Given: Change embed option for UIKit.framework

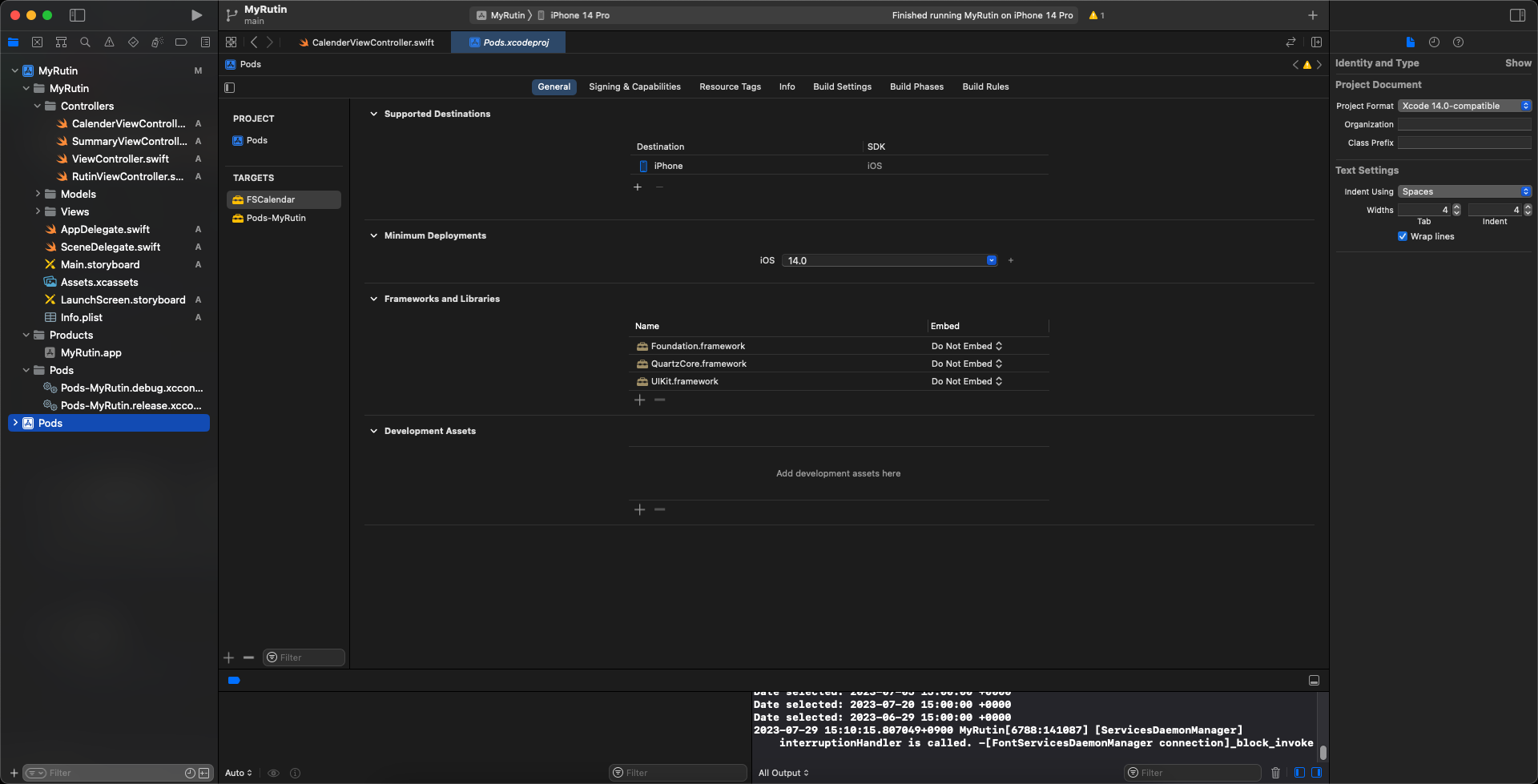Looking at the screenshot, I should (967, 381).
